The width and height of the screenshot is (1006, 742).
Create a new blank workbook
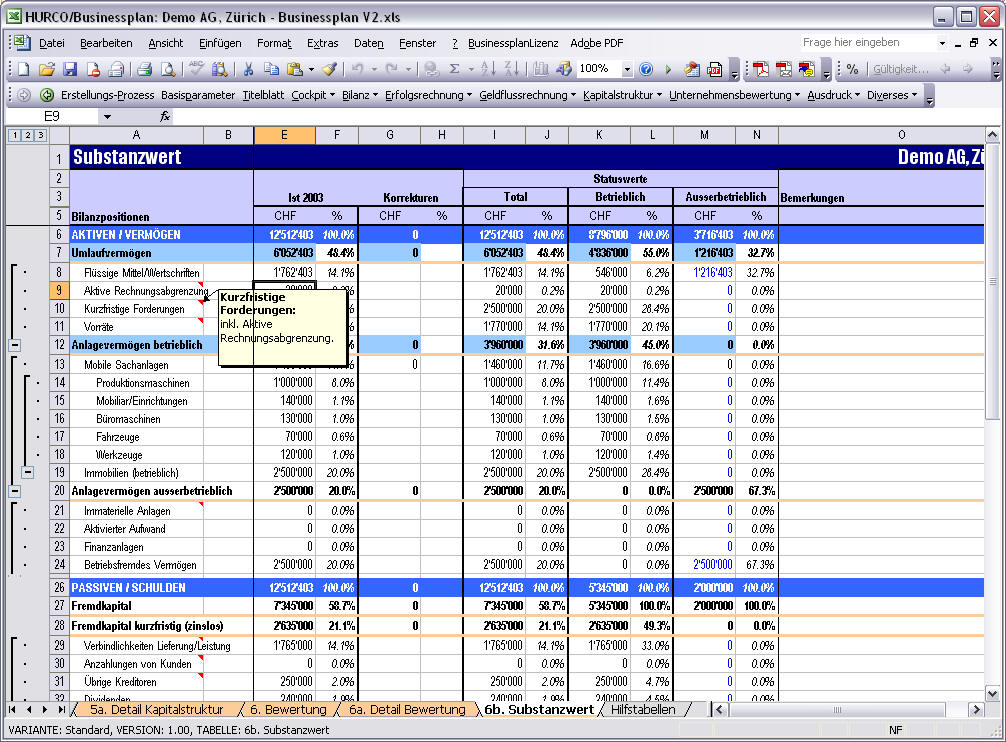pos(24,69)
